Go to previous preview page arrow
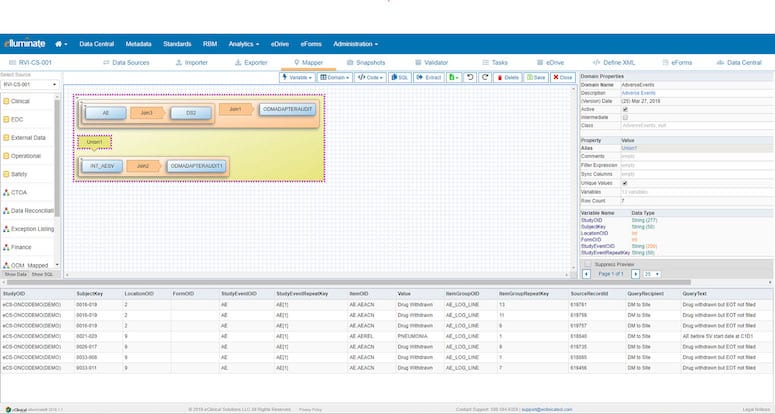The height and width of the screenshot is (414, 775). (x=587, y=274)
